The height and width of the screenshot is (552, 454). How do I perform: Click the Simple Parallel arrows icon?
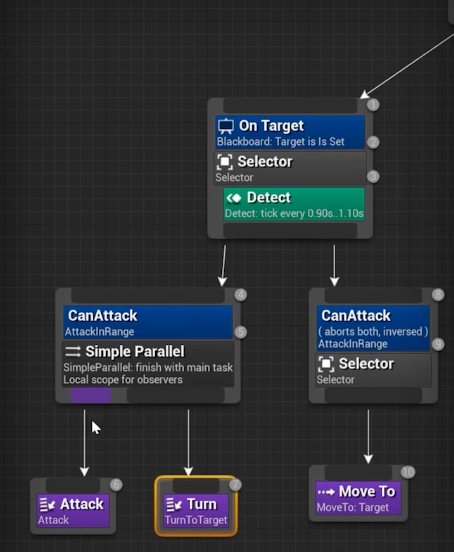pos(73,351)
